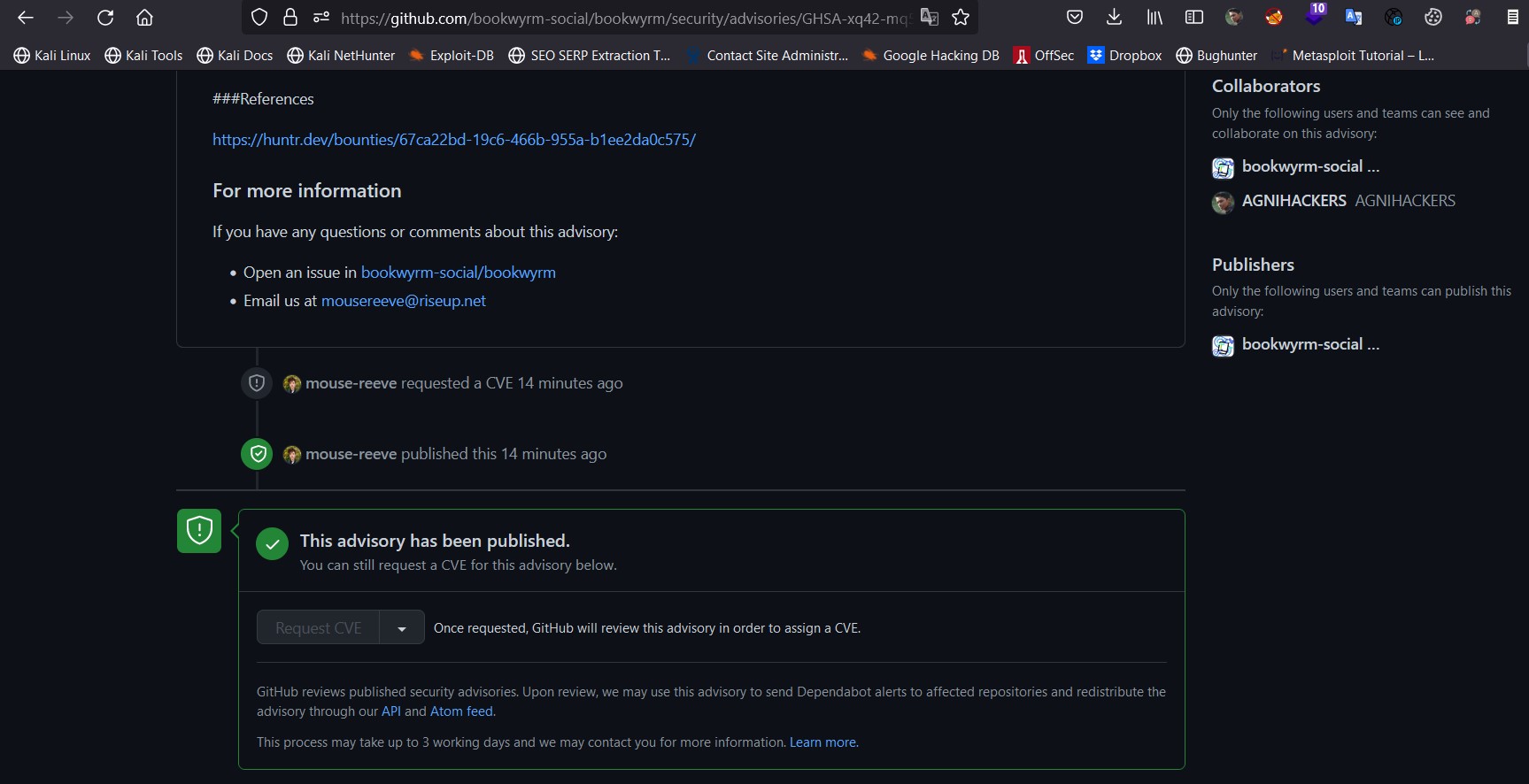Click bookwyrm-social avatar under Publishers
This screenshot has height=784, width=1529.
click(1223, 346)
